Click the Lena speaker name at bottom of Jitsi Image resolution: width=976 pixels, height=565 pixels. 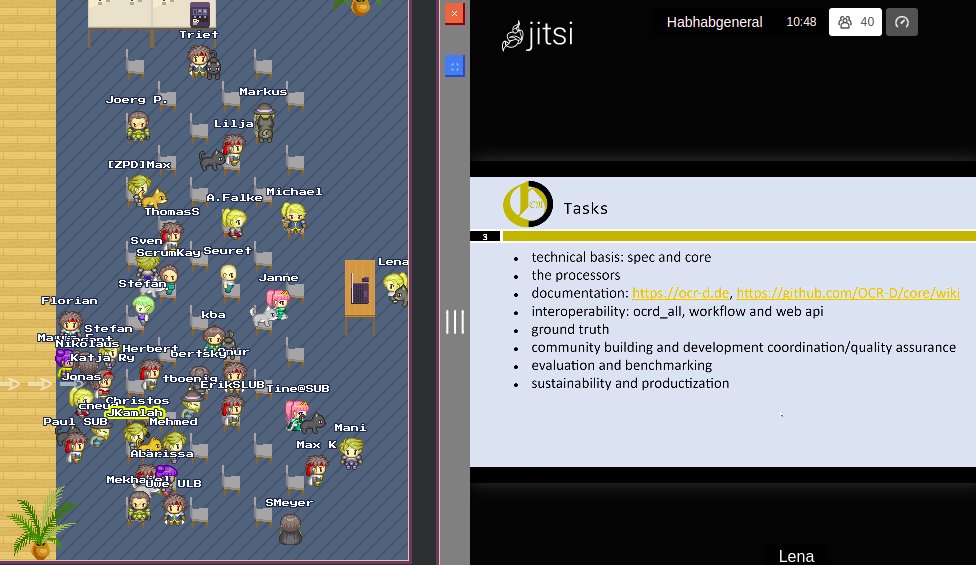796,556
